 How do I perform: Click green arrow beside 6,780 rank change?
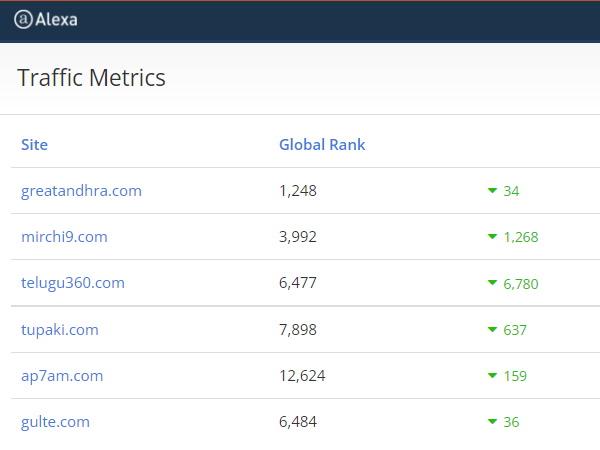pyautogui.click(x=492, y=283)
